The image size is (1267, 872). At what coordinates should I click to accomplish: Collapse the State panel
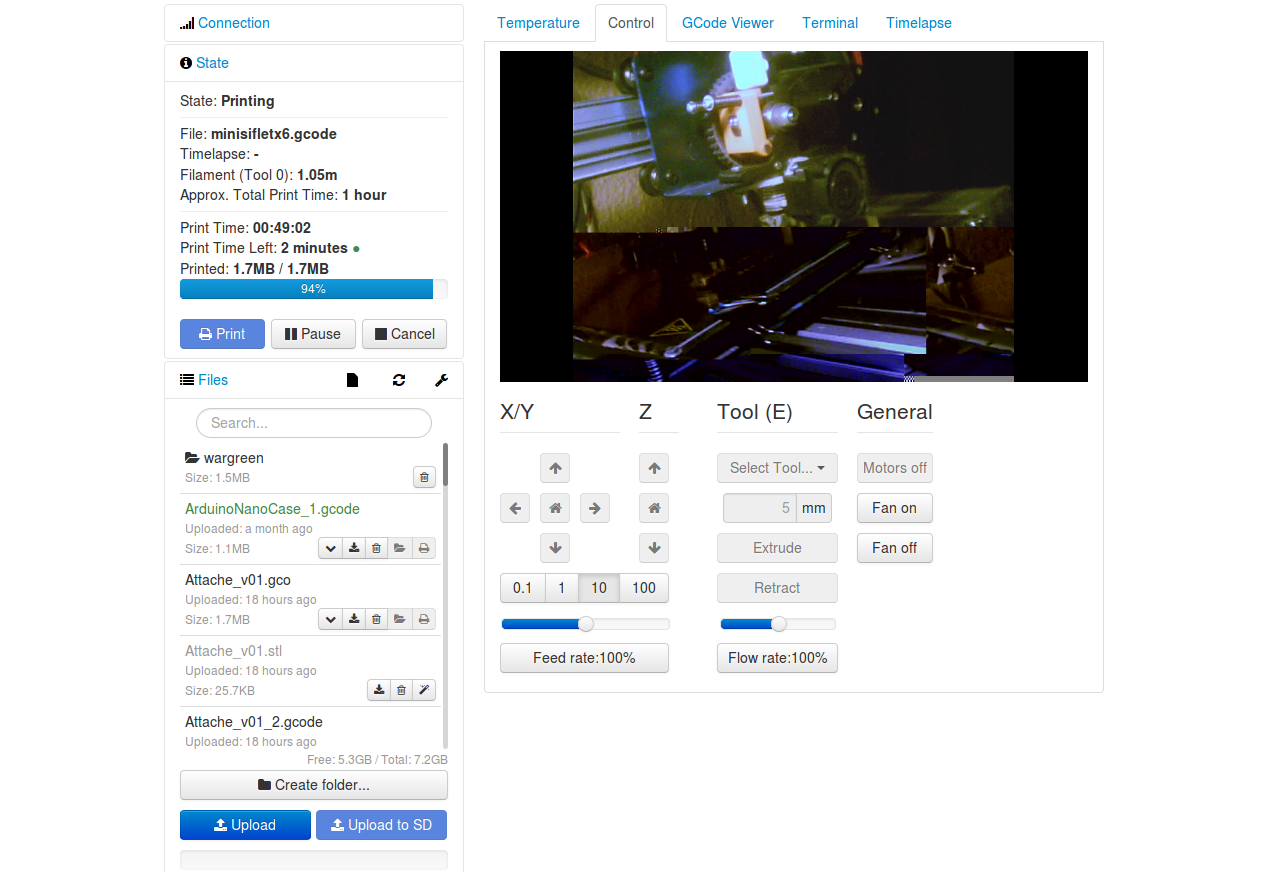[212, 63]
